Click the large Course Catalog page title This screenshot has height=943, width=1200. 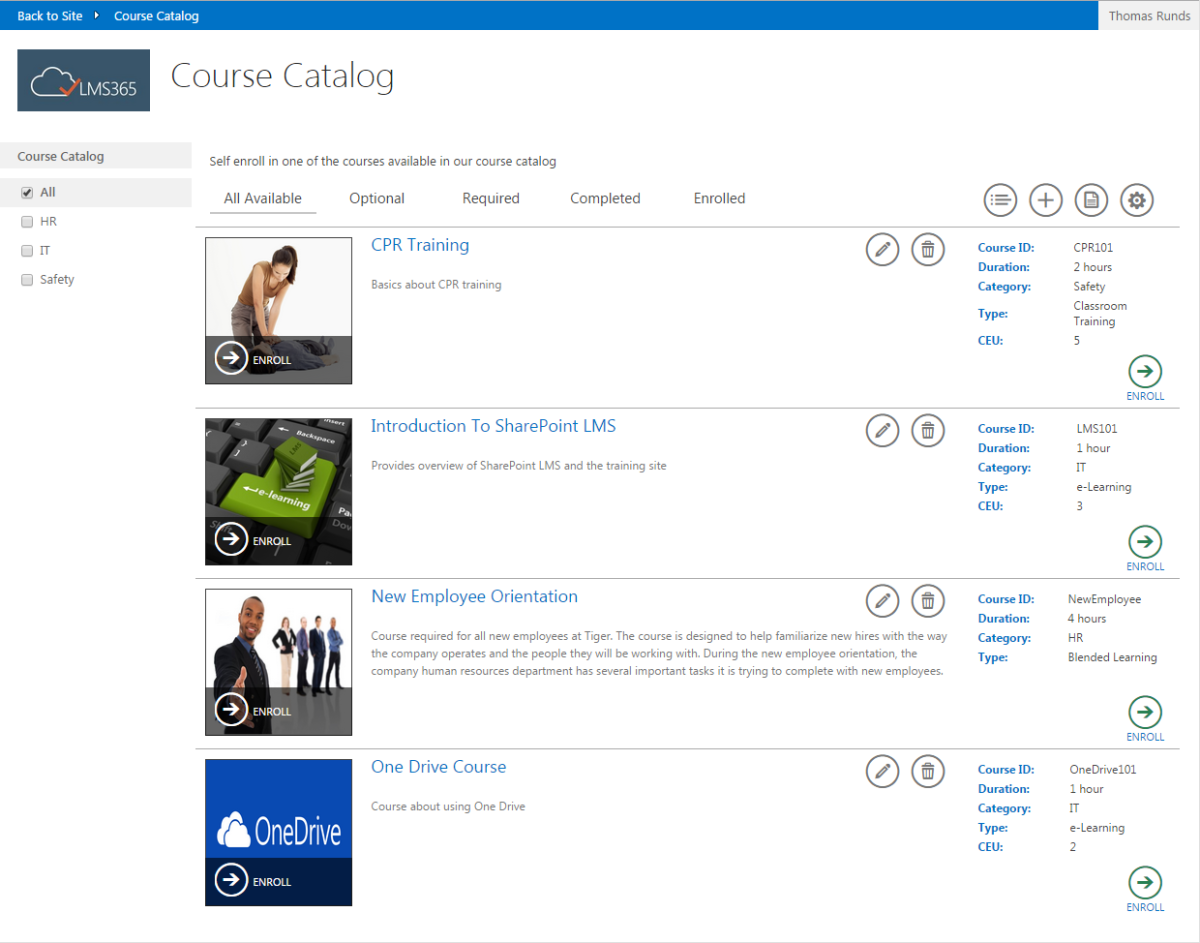pyautogui.click(x=282, y=76)
